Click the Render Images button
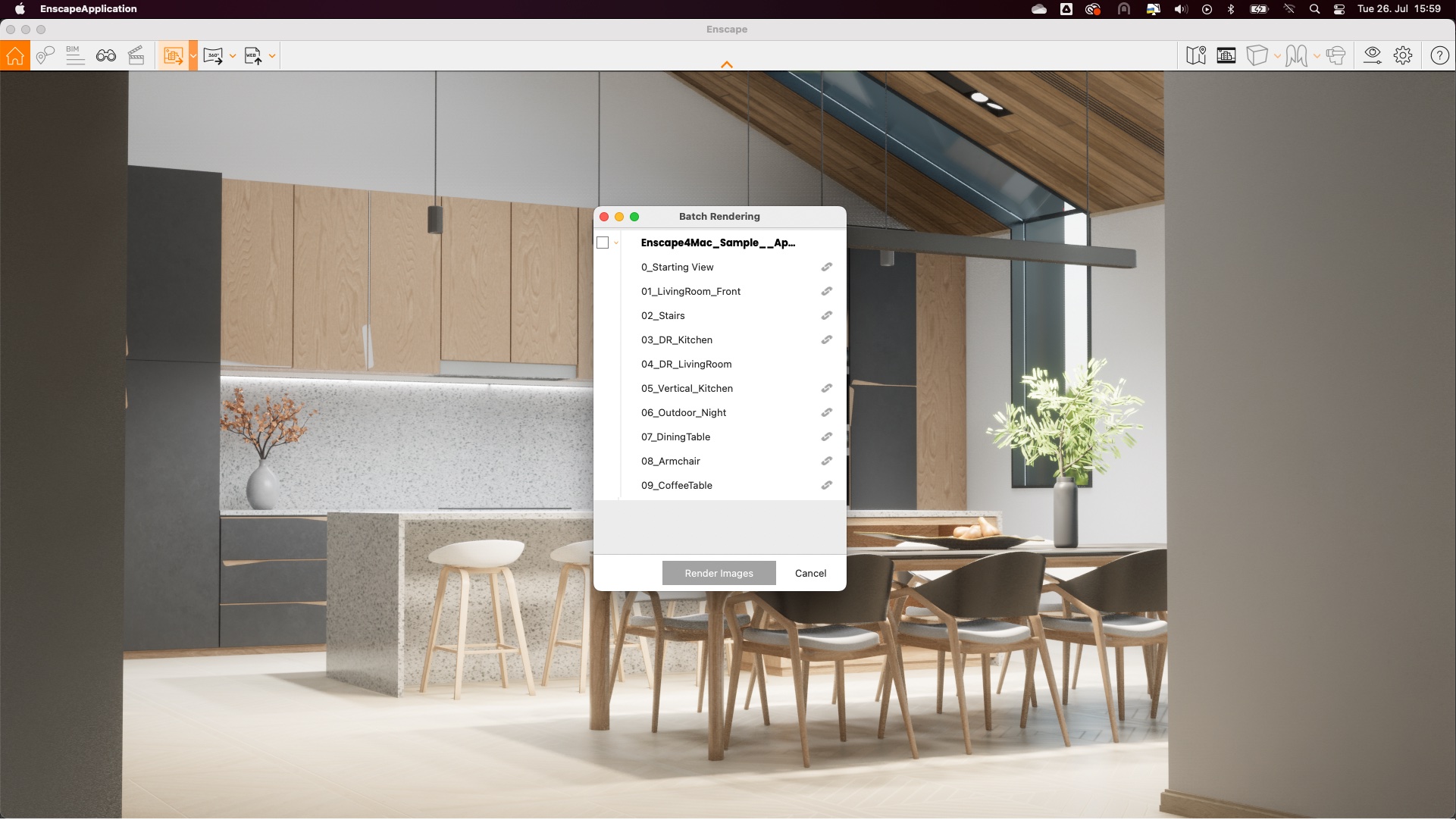This screenshot has height=820, width=1456. pyautogui.click(x=719, y=573)
